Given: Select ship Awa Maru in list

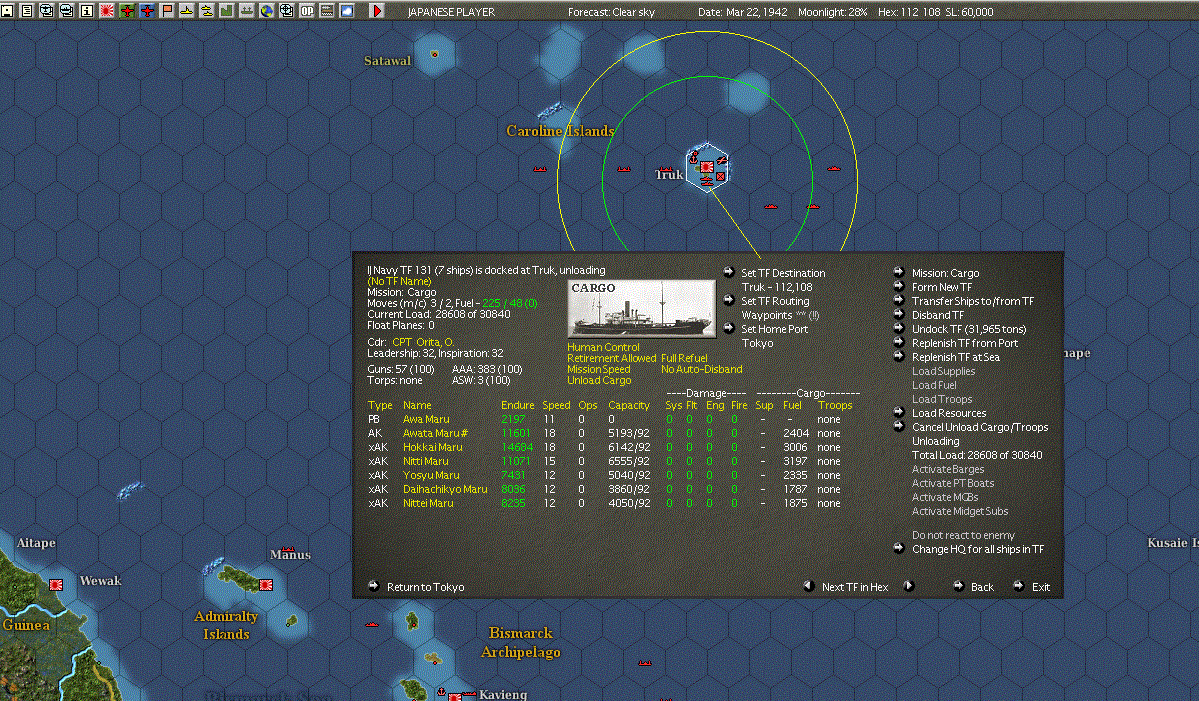Looking at the screenshot, I should coord(426,419).
